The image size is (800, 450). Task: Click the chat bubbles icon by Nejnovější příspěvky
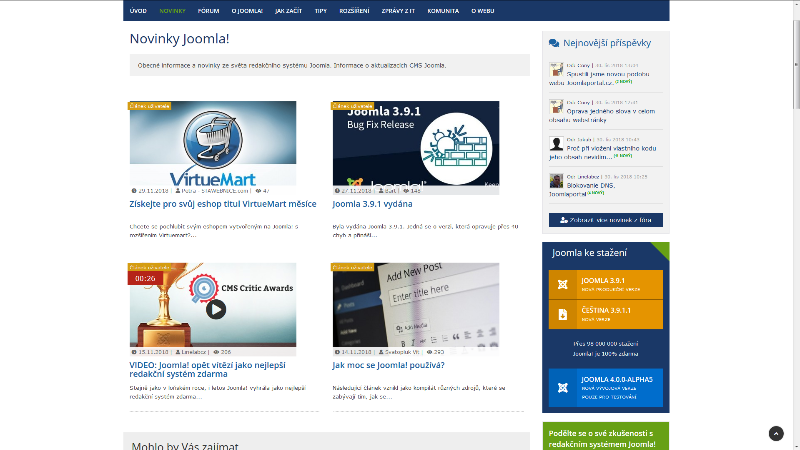(554, 43)
